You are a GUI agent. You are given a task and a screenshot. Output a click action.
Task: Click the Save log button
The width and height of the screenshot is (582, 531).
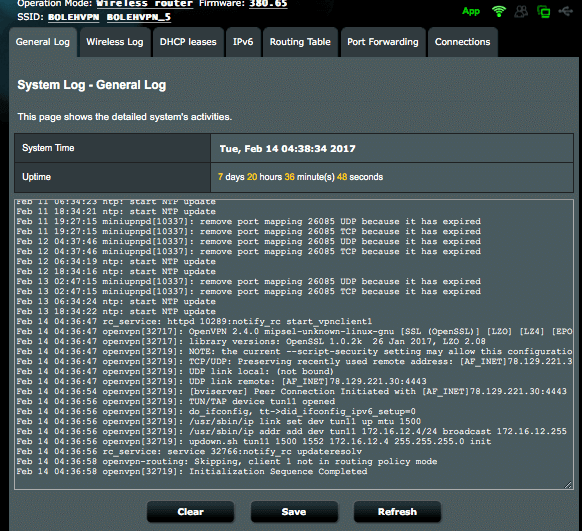click(x=294, y=512)
